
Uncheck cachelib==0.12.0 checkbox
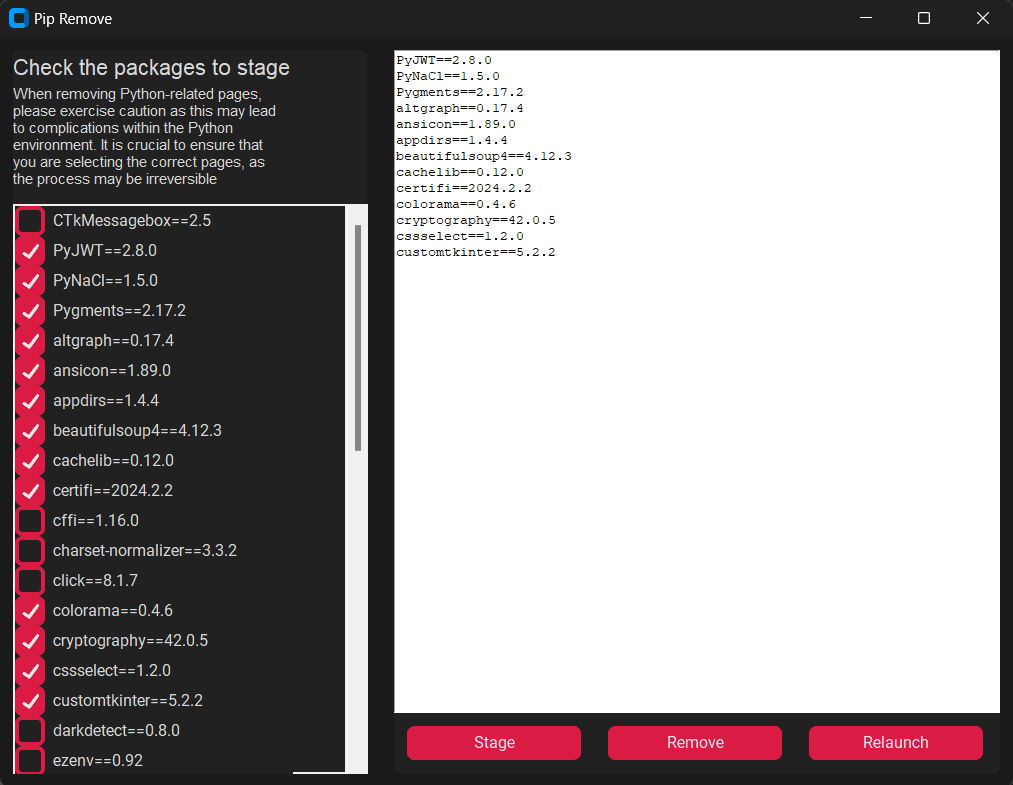[30, 461]
